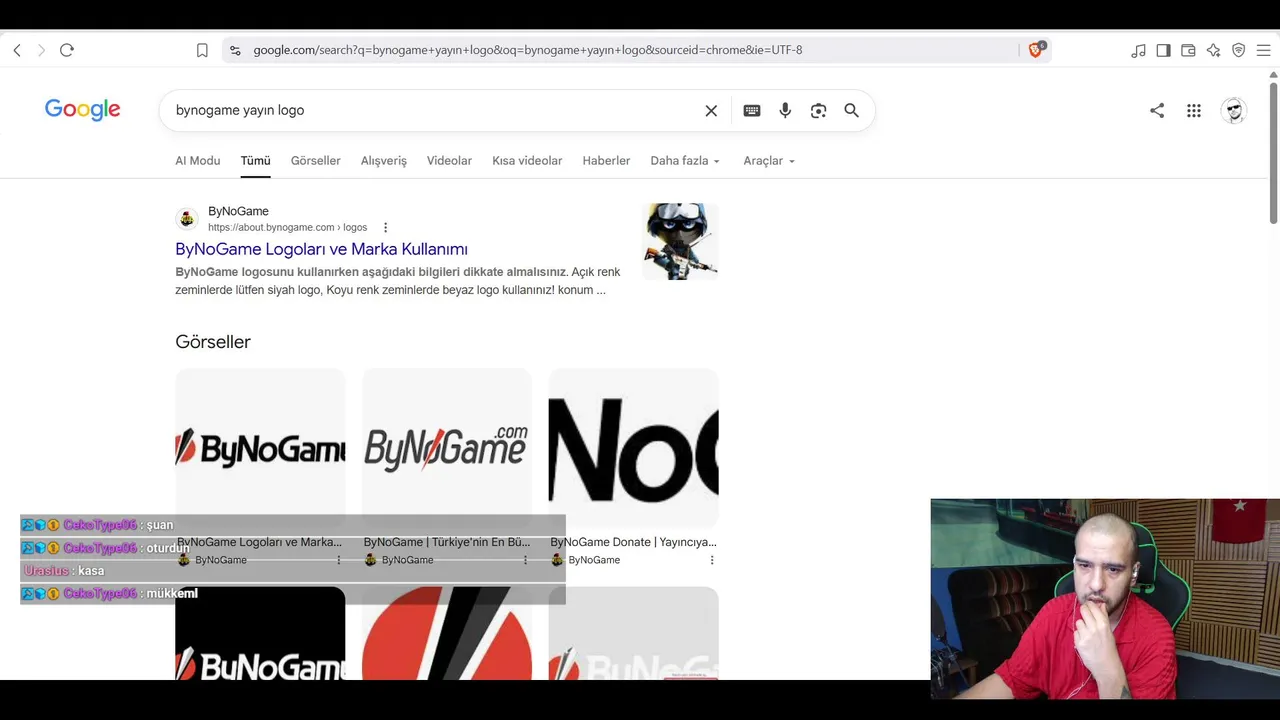The image size is (1280, 720).
Task: Expand the Araçlar dropdown
Action: [x=769, y=161]
